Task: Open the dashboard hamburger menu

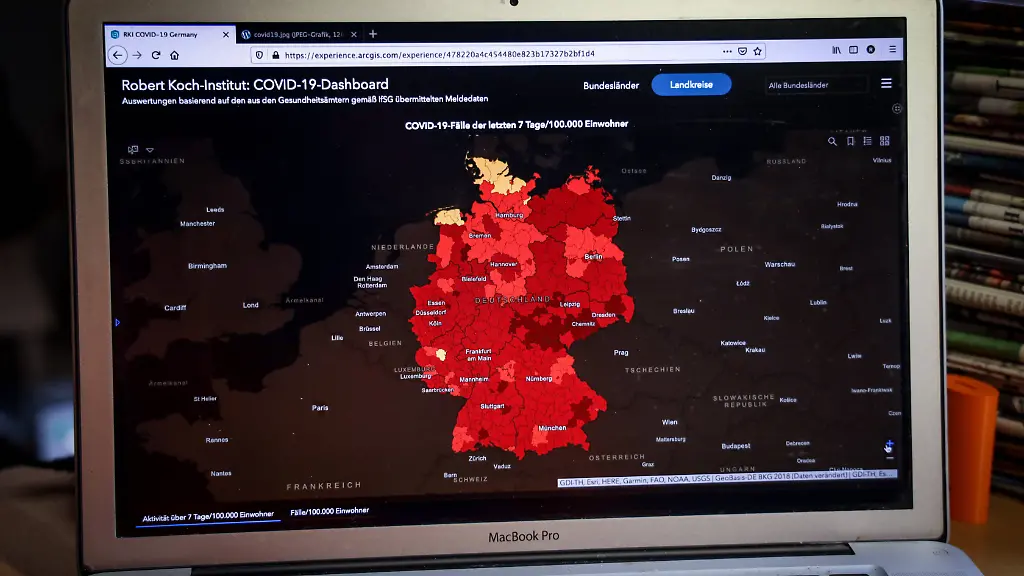Action: pyautogui.click(x=886, y=84)
